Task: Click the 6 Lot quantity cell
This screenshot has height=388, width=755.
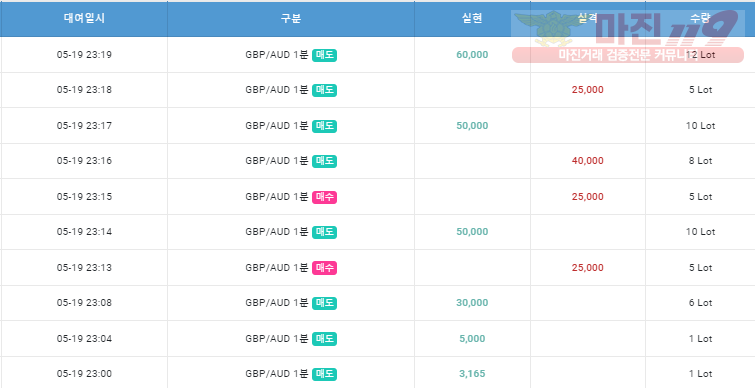Action: pos(700,303)
